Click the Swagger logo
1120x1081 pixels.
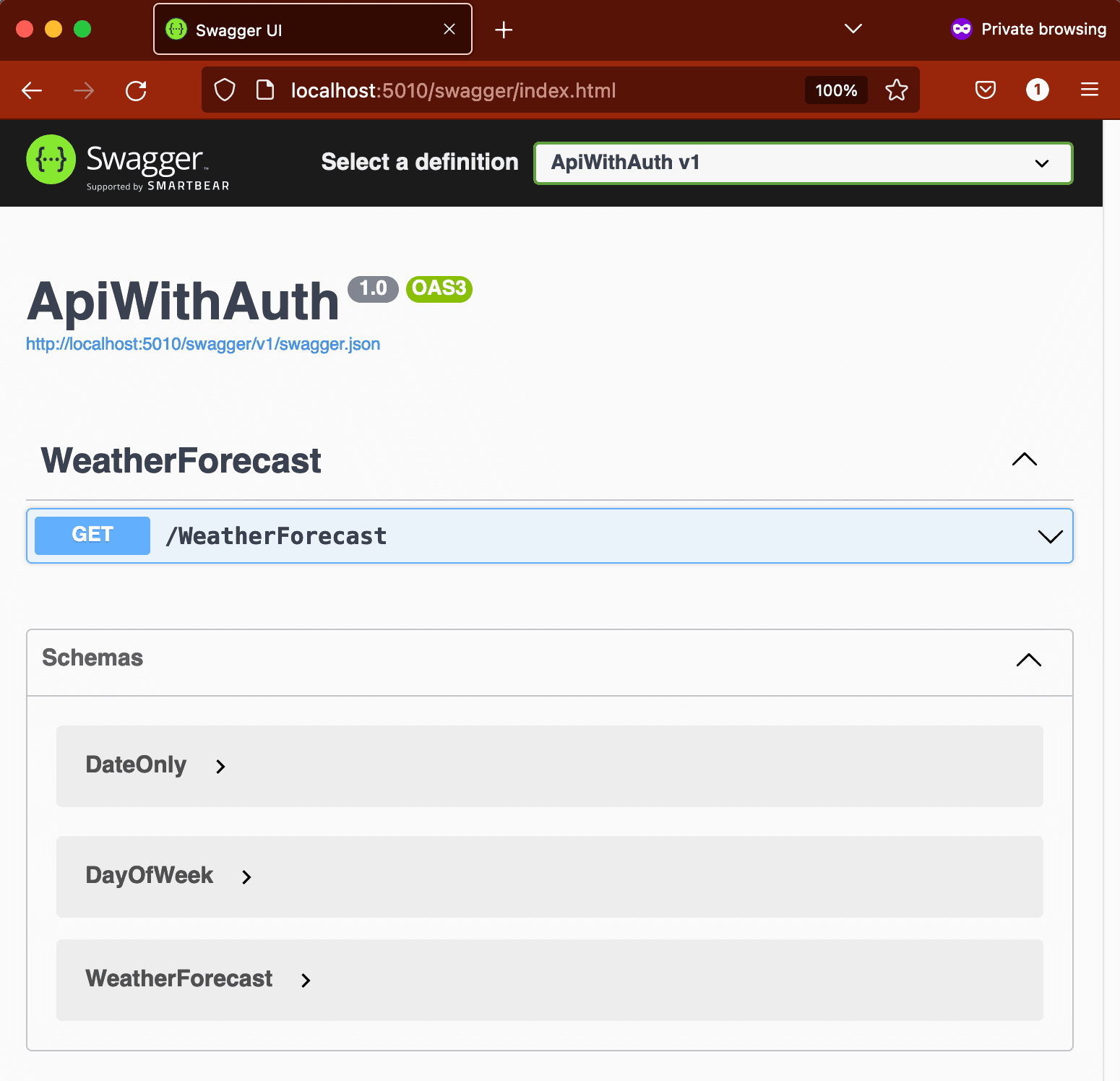click(x=128, y=163)
